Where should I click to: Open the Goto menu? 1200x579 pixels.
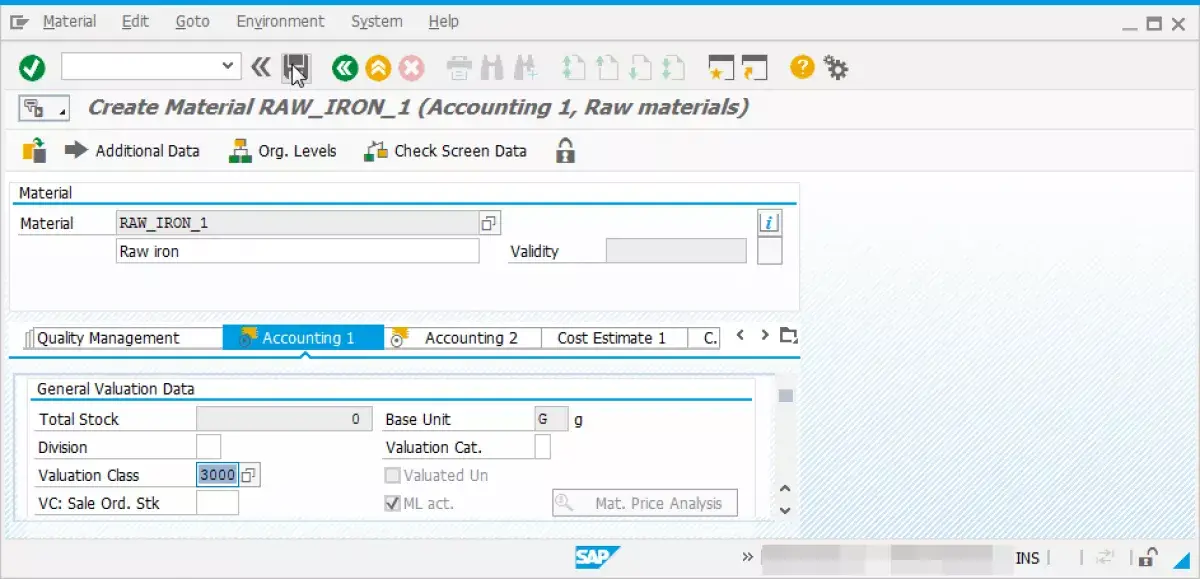(x=192, y=21)
